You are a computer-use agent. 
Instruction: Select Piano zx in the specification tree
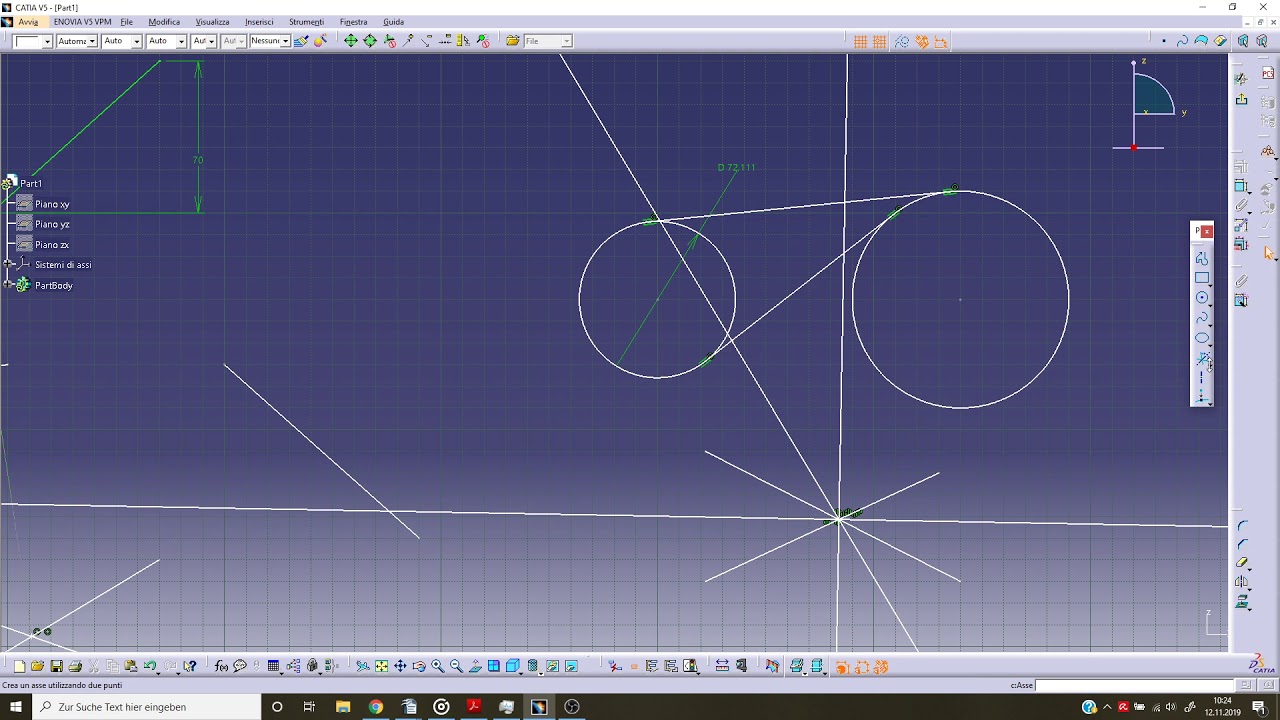[52, 245]
